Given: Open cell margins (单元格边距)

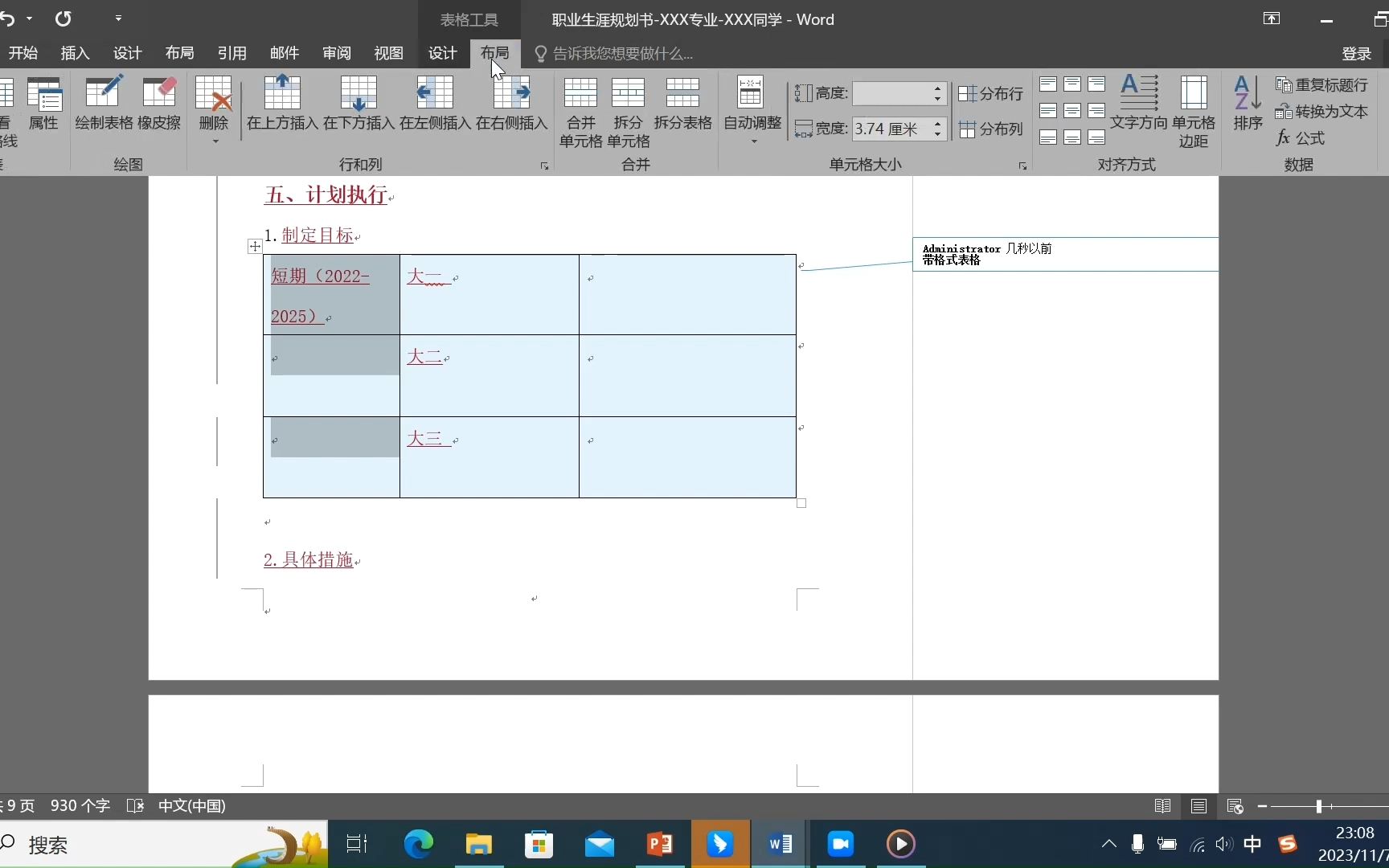Looking at the screenshot, I should 1194,113.
